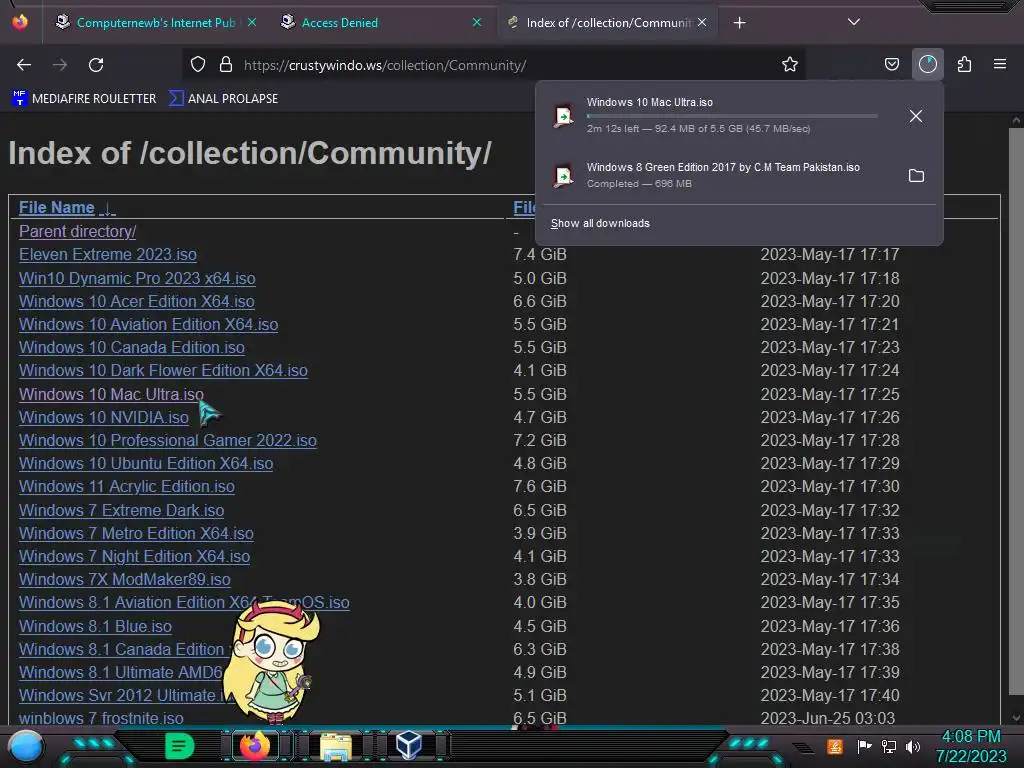Click Windows 10 Dark Flower Edition X64.iso
1024x768 pixels.
tap(163, 370)
